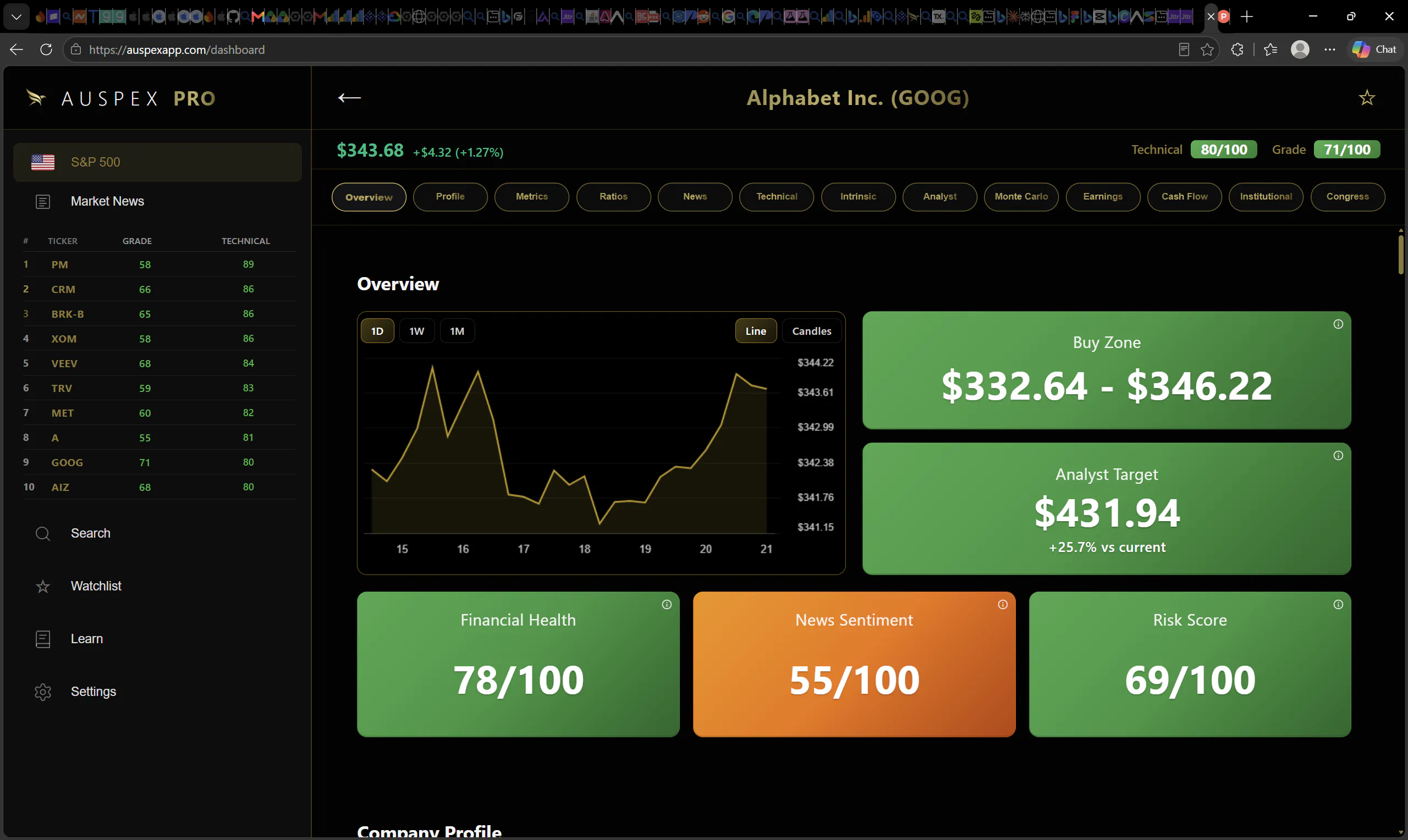
Task: Switch to the Technical tab
Action: click(777, 197)
